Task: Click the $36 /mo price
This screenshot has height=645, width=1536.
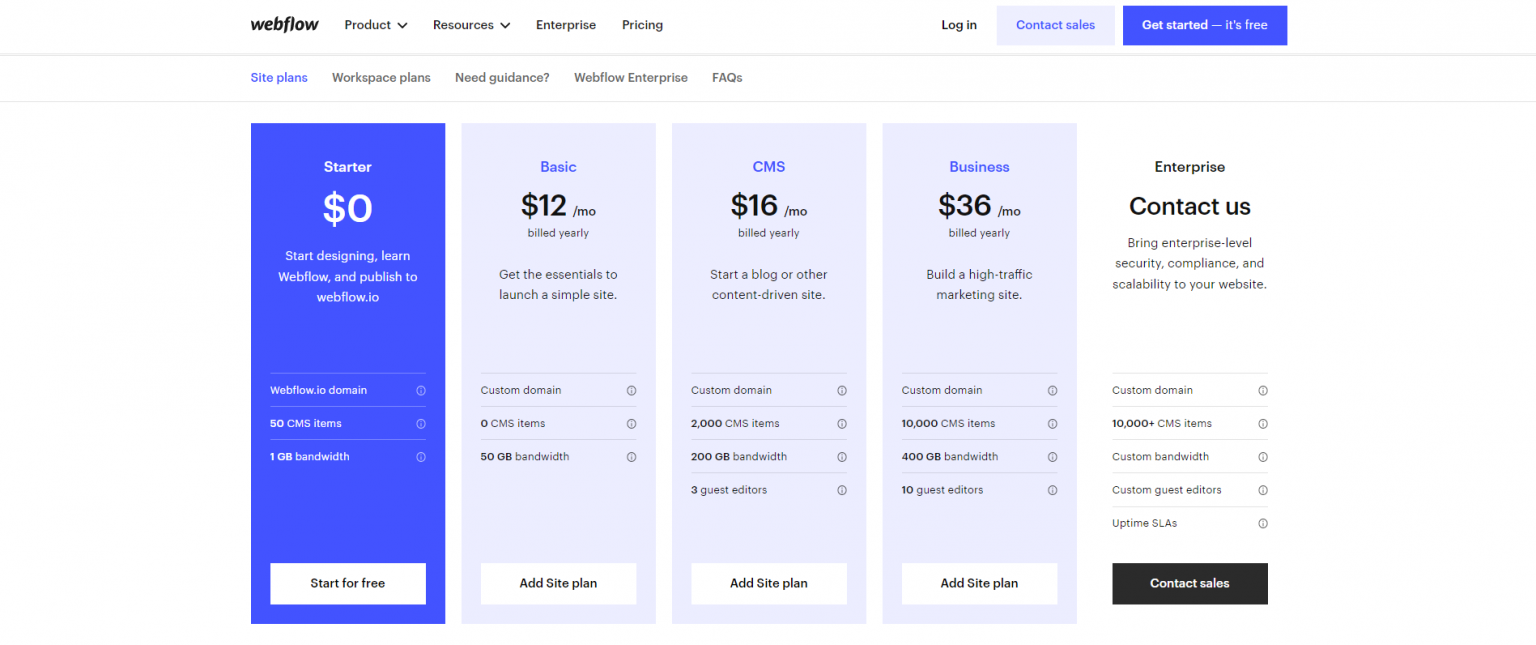Action: 979,206
